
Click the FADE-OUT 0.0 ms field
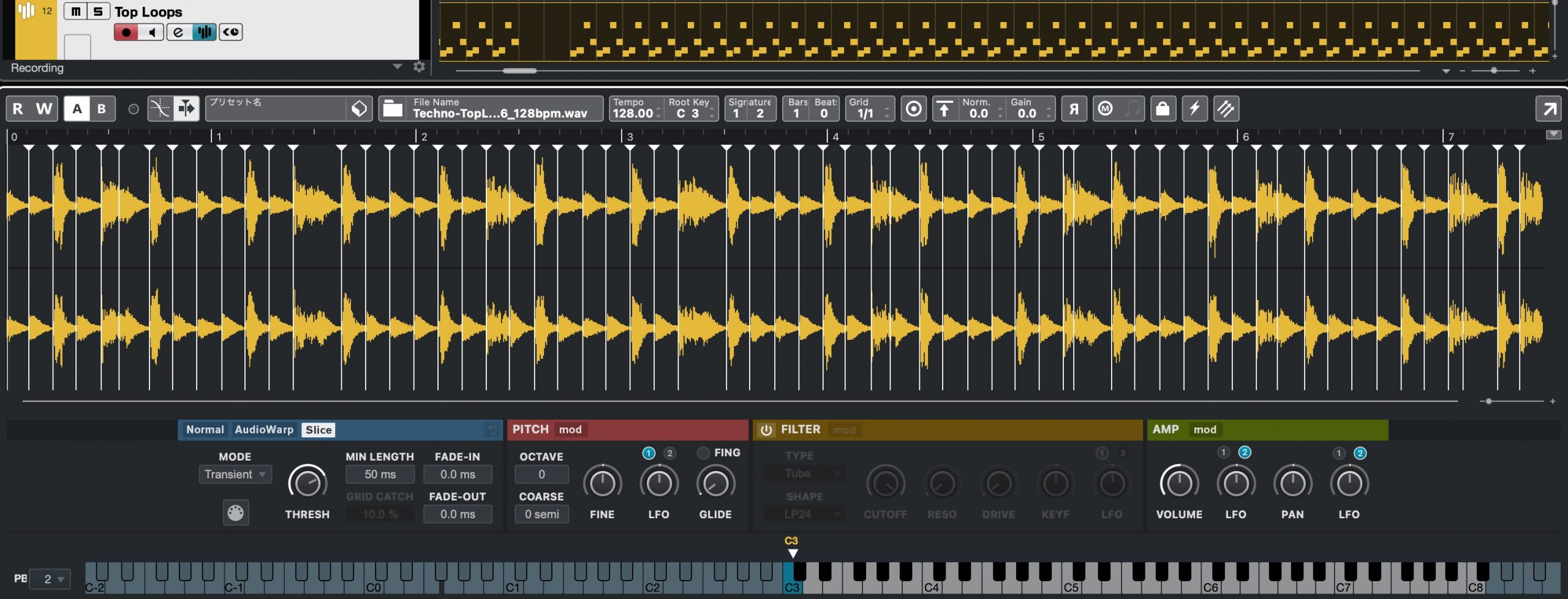[x=458, y=514]
